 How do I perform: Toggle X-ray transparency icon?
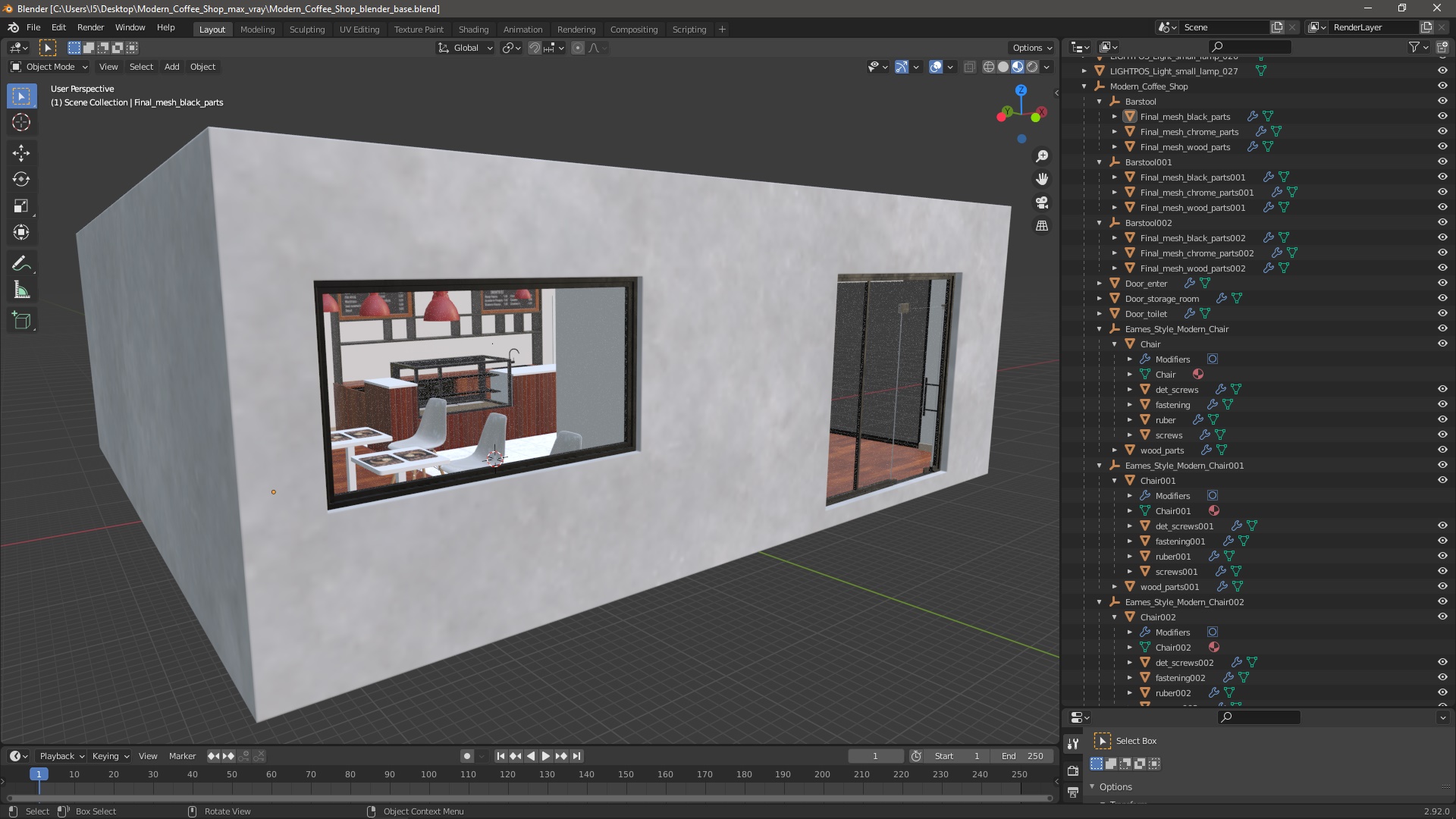969,67
